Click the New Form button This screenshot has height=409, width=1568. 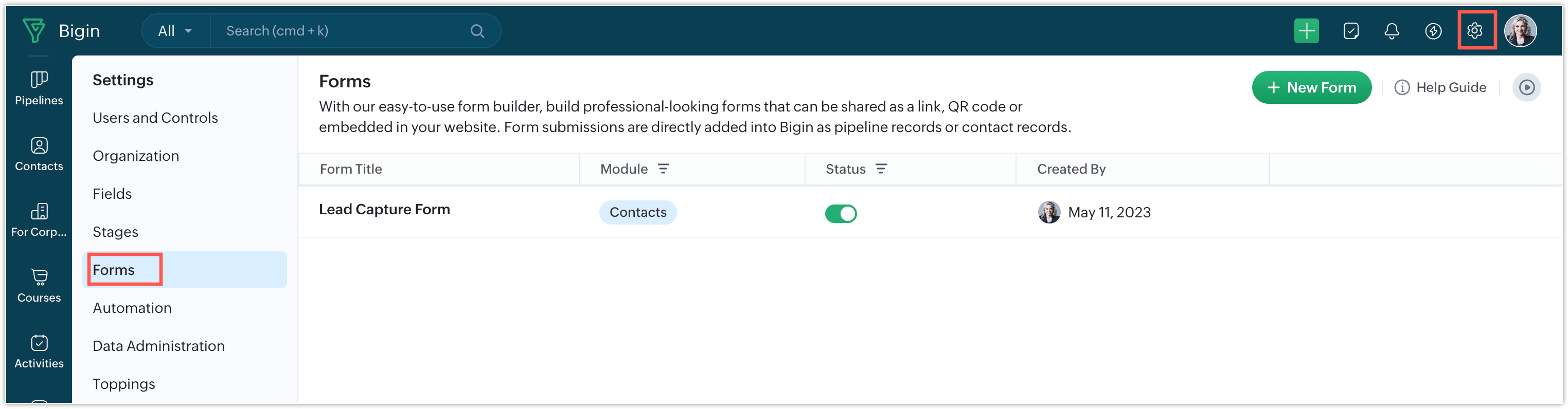(1311, 87)
